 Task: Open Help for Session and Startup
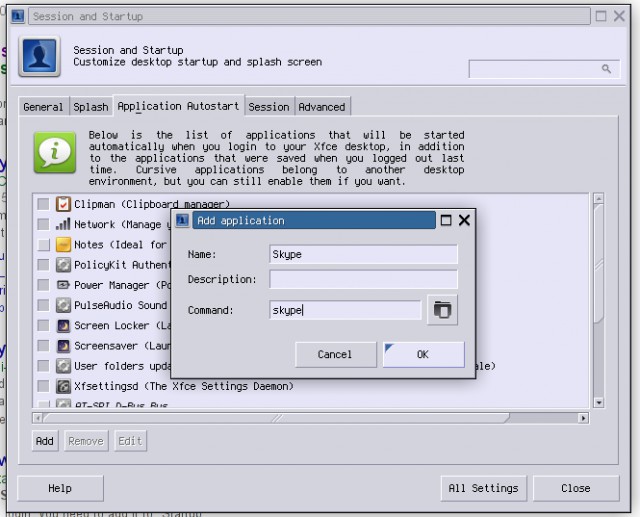tap(60, 488)
